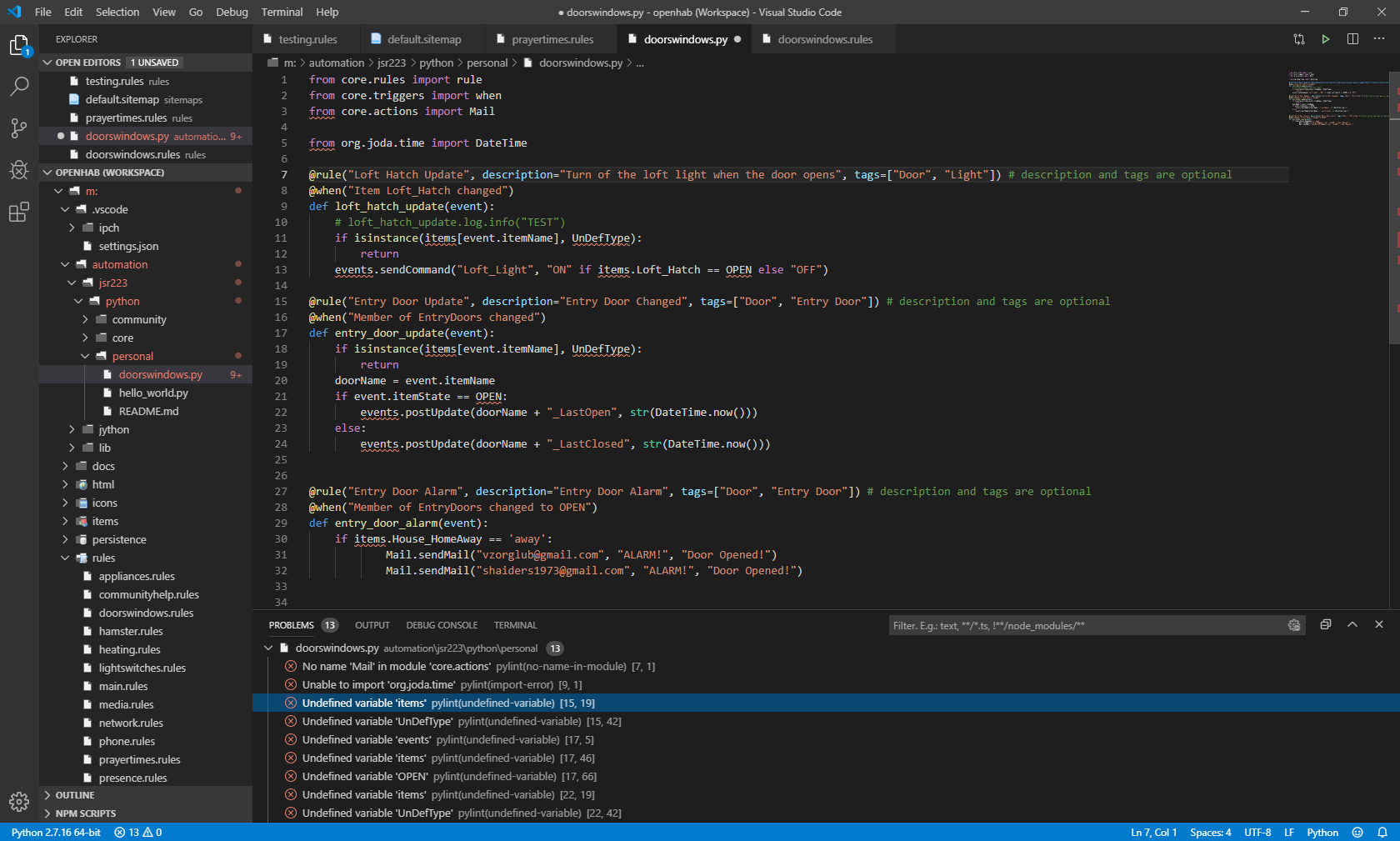Screen dimensions: 1400x841
Task: Open the Terminal menu
Action: click(282, 12)
